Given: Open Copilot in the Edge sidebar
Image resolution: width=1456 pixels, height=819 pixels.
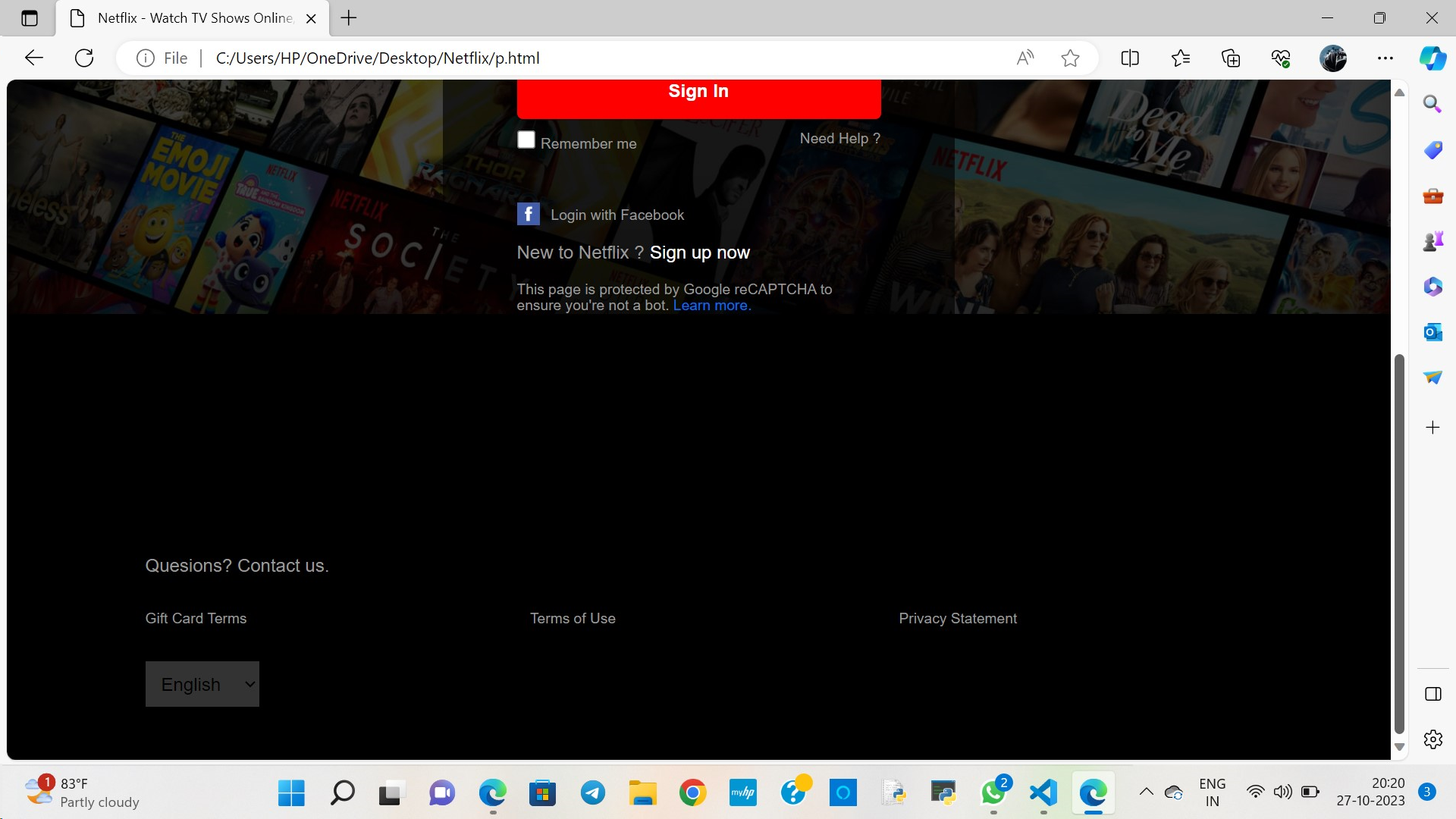Looking at the screenshot, I should click(1433, 58).
